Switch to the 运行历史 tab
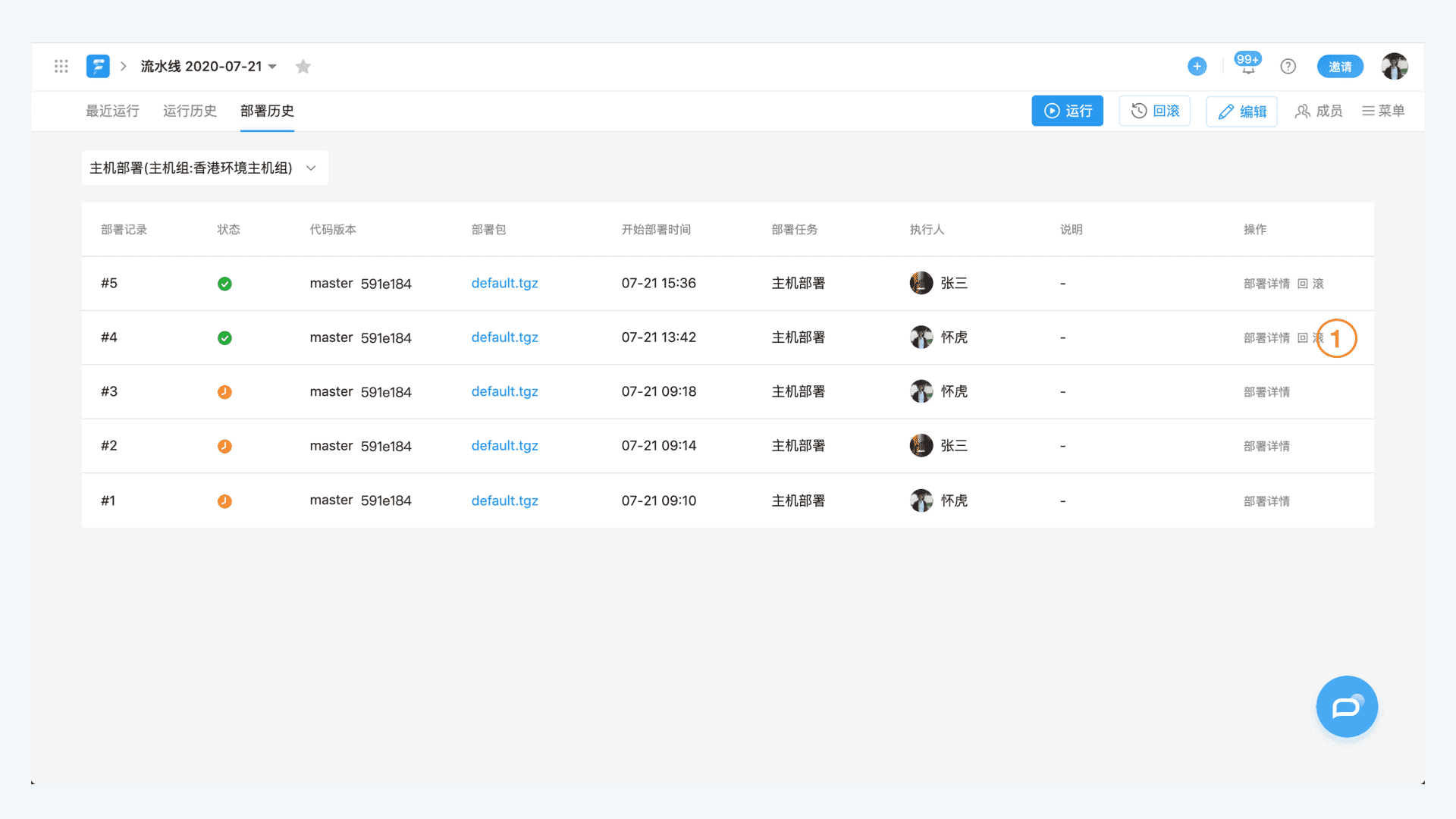Viewport: 1456px width, 819px height. point(190,111)
